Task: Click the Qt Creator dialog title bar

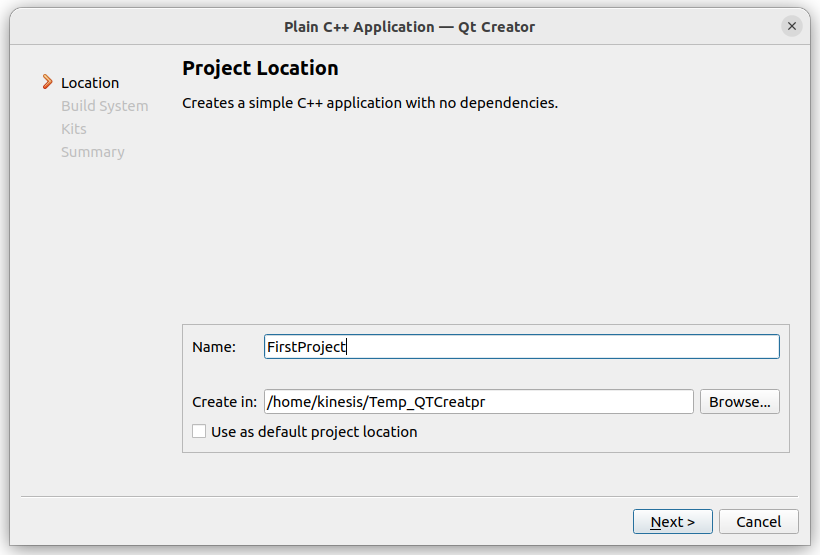Action: point(409,27)
